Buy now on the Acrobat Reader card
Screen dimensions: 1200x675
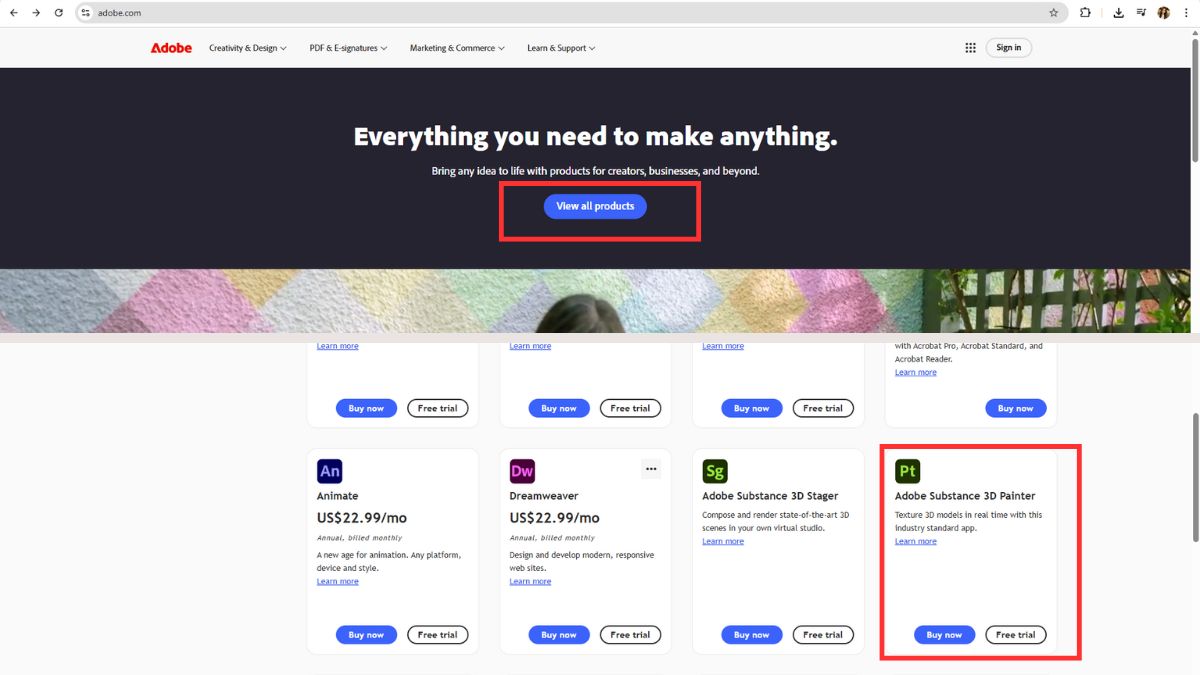[x=1015, y=408]
